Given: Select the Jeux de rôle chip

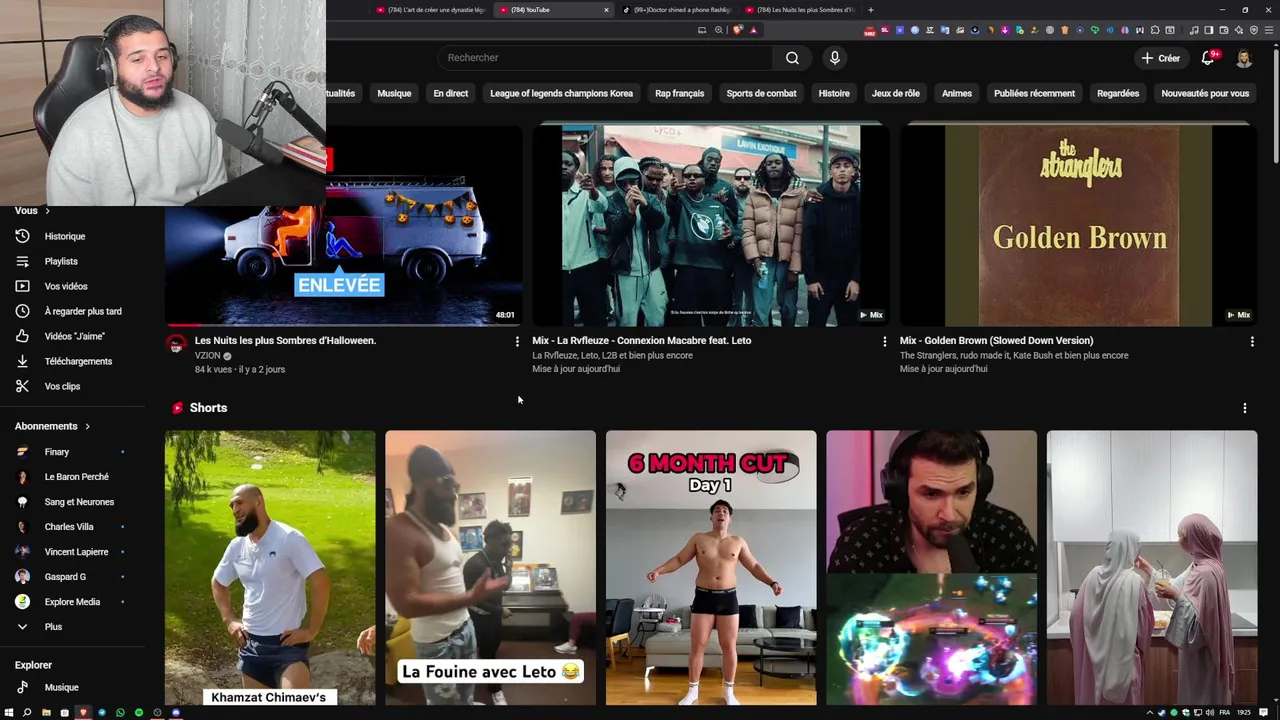Looking at the screenshot, I should 896,93.
